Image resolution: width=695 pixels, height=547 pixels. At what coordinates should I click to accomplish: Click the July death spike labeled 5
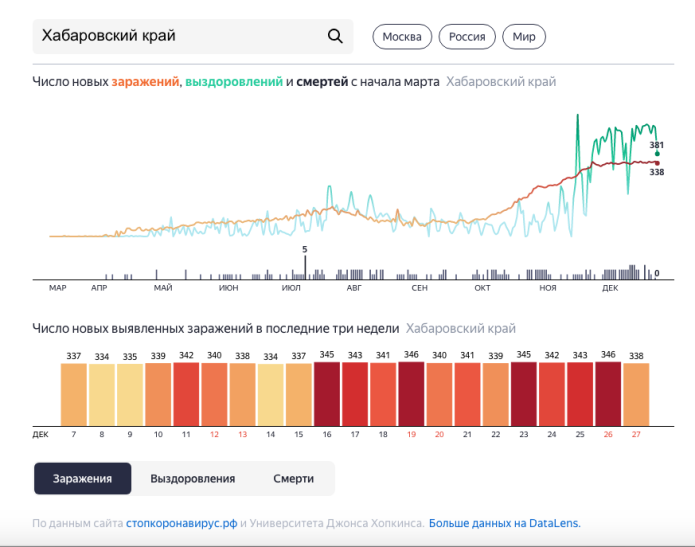pos(305,266)
